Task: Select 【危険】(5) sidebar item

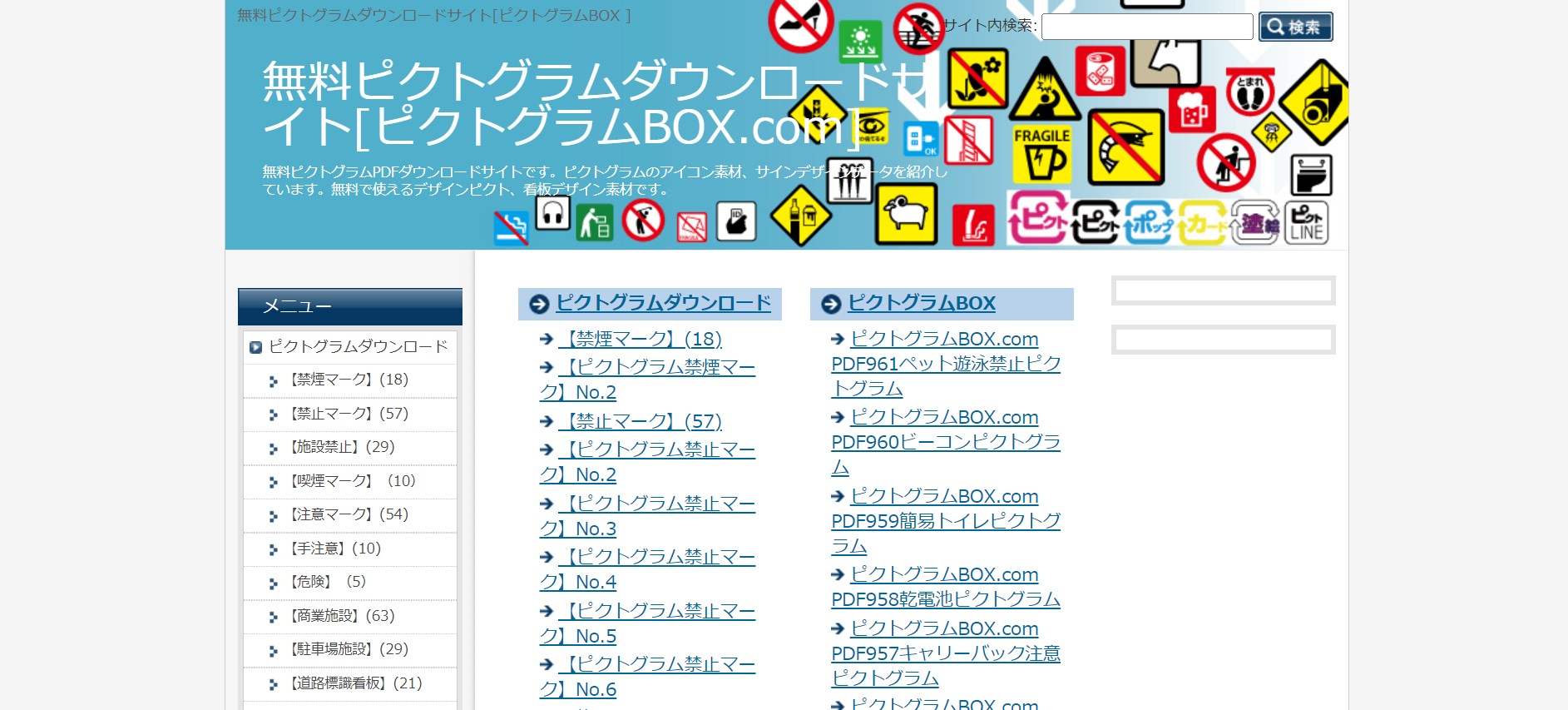Action: pos(350,583)
